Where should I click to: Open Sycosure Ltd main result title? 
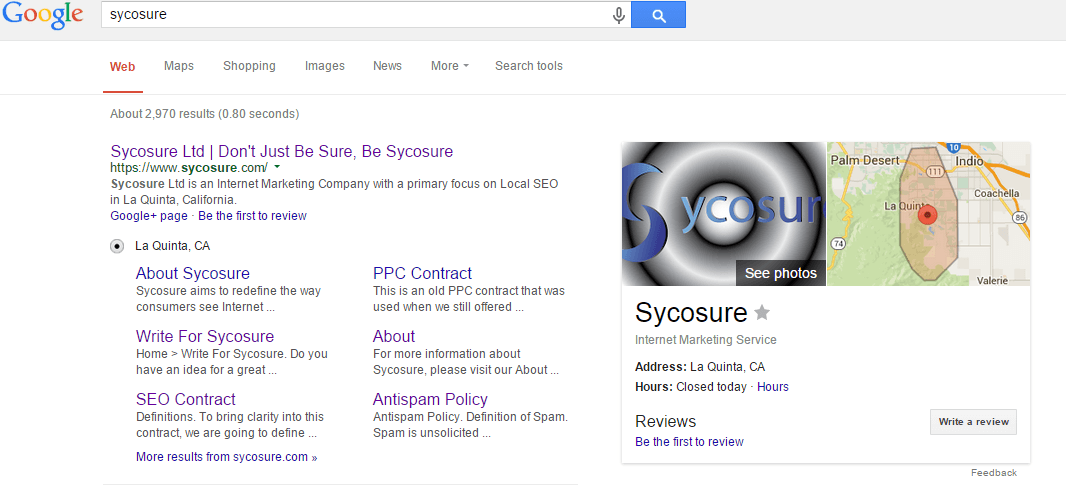coord(281,151)
